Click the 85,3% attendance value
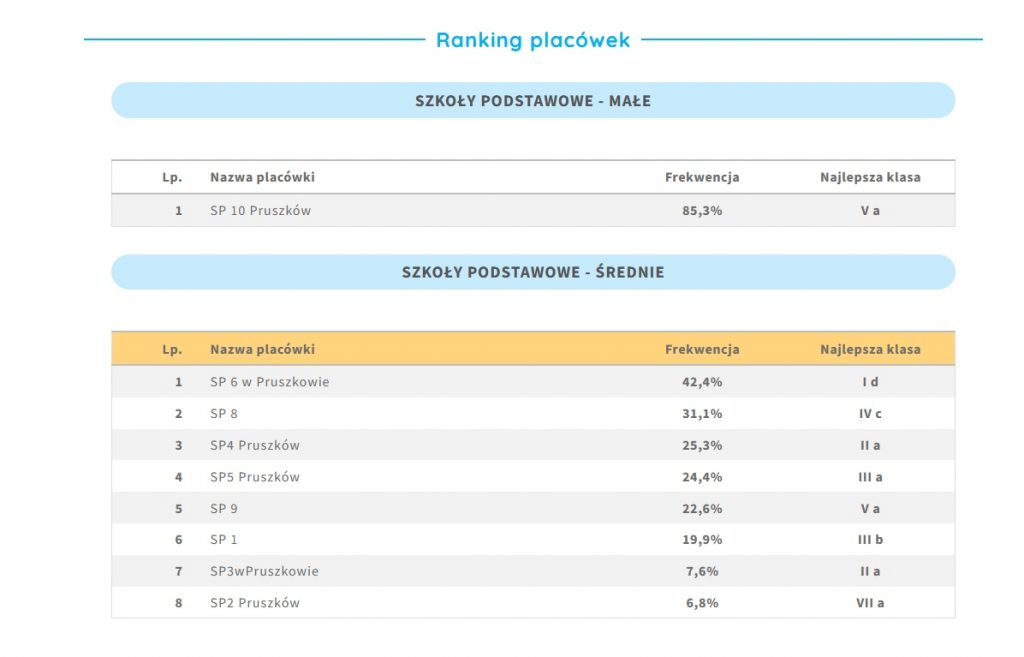 [x=702, y=211]
